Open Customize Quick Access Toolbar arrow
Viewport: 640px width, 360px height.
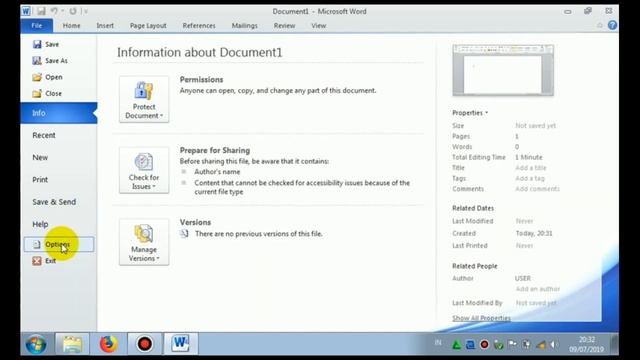(85, 11)
